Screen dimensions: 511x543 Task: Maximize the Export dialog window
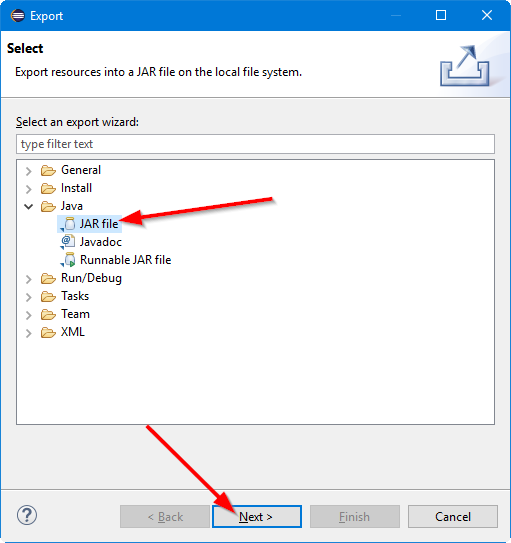(441, 15)
